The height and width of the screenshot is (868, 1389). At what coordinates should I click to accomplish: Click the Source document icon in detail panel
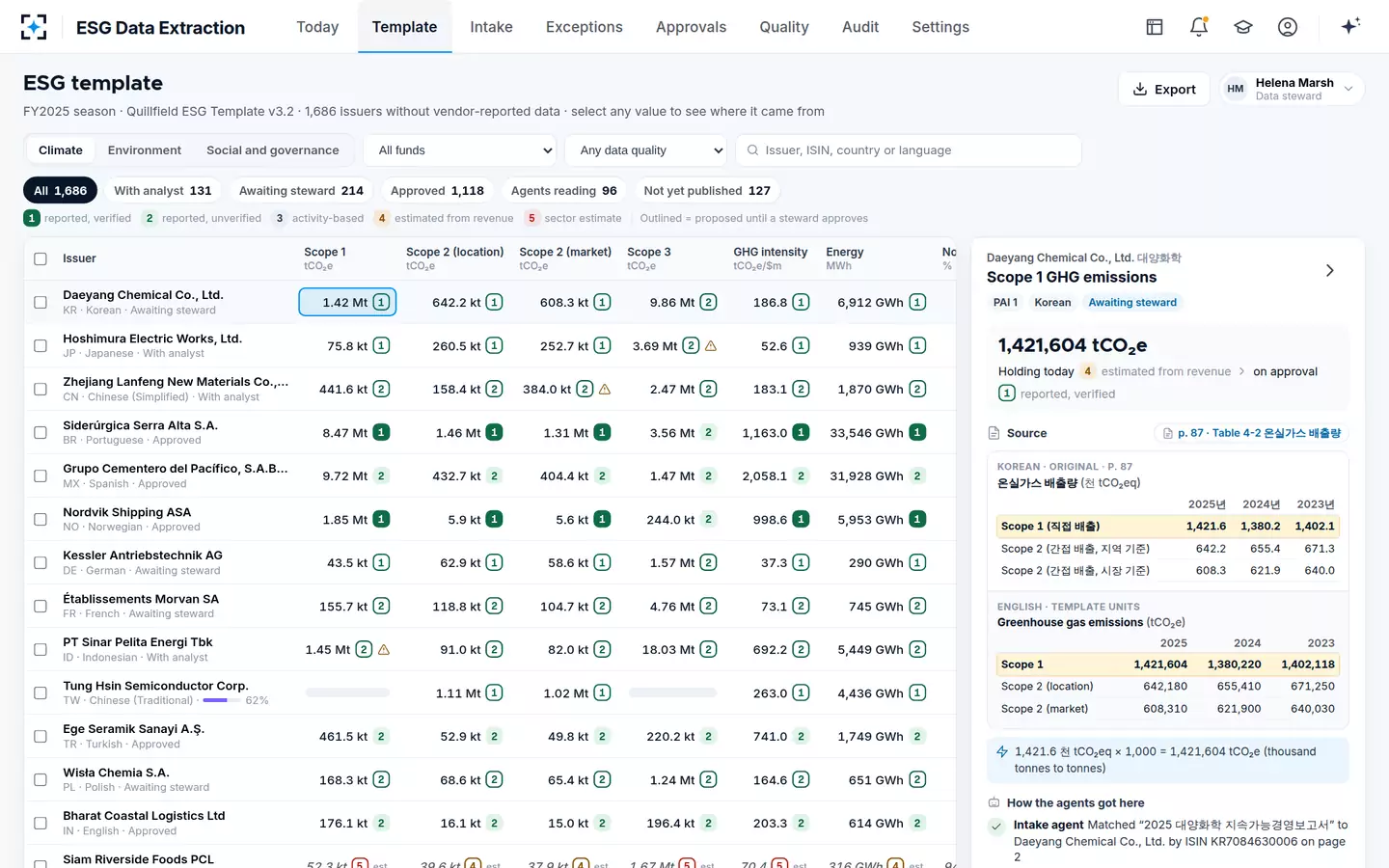coord(994,433)
